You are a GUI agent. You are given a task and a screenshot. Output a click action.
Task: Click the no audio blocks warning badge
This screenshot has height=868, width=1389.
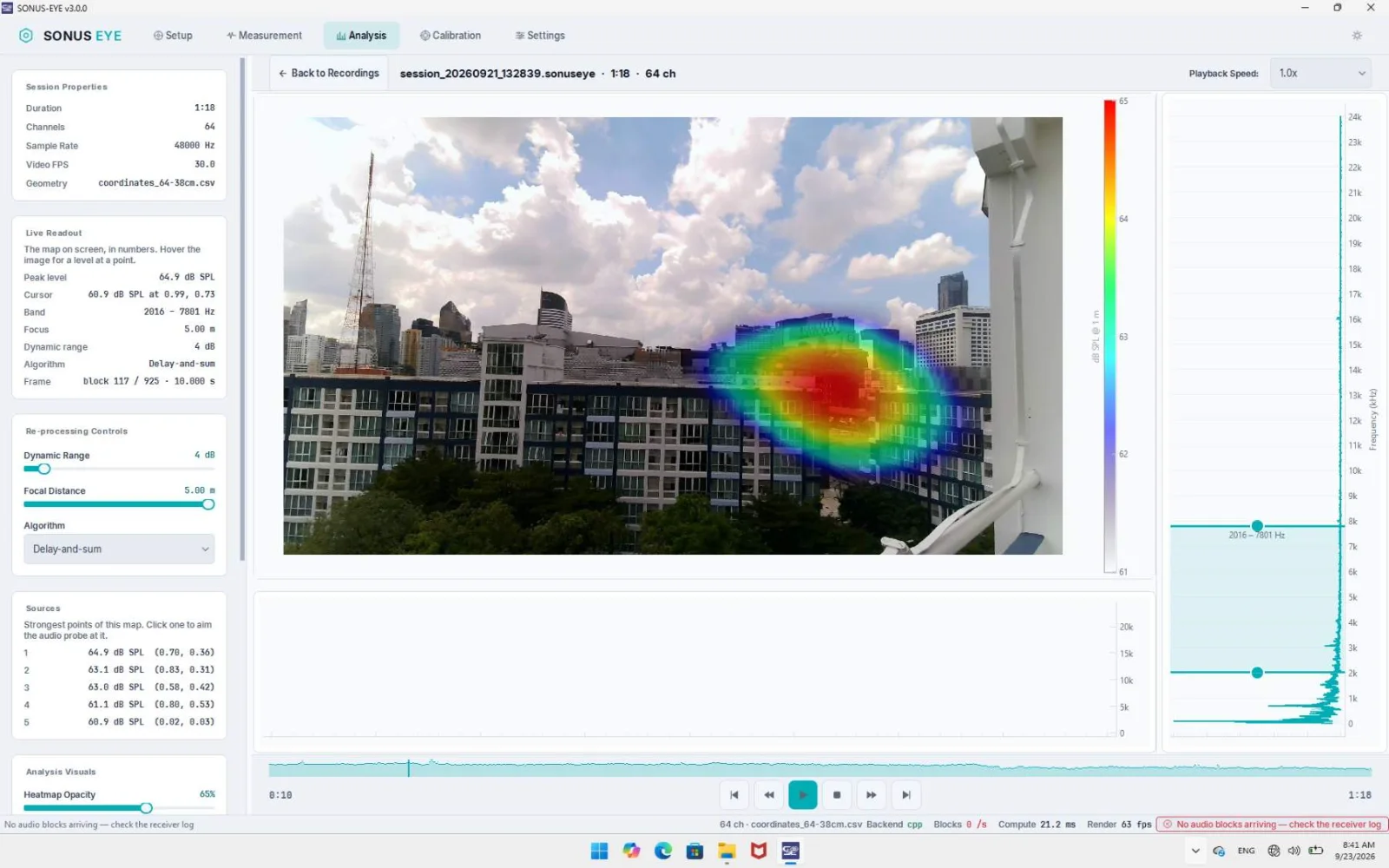(x=1274, y=825)
